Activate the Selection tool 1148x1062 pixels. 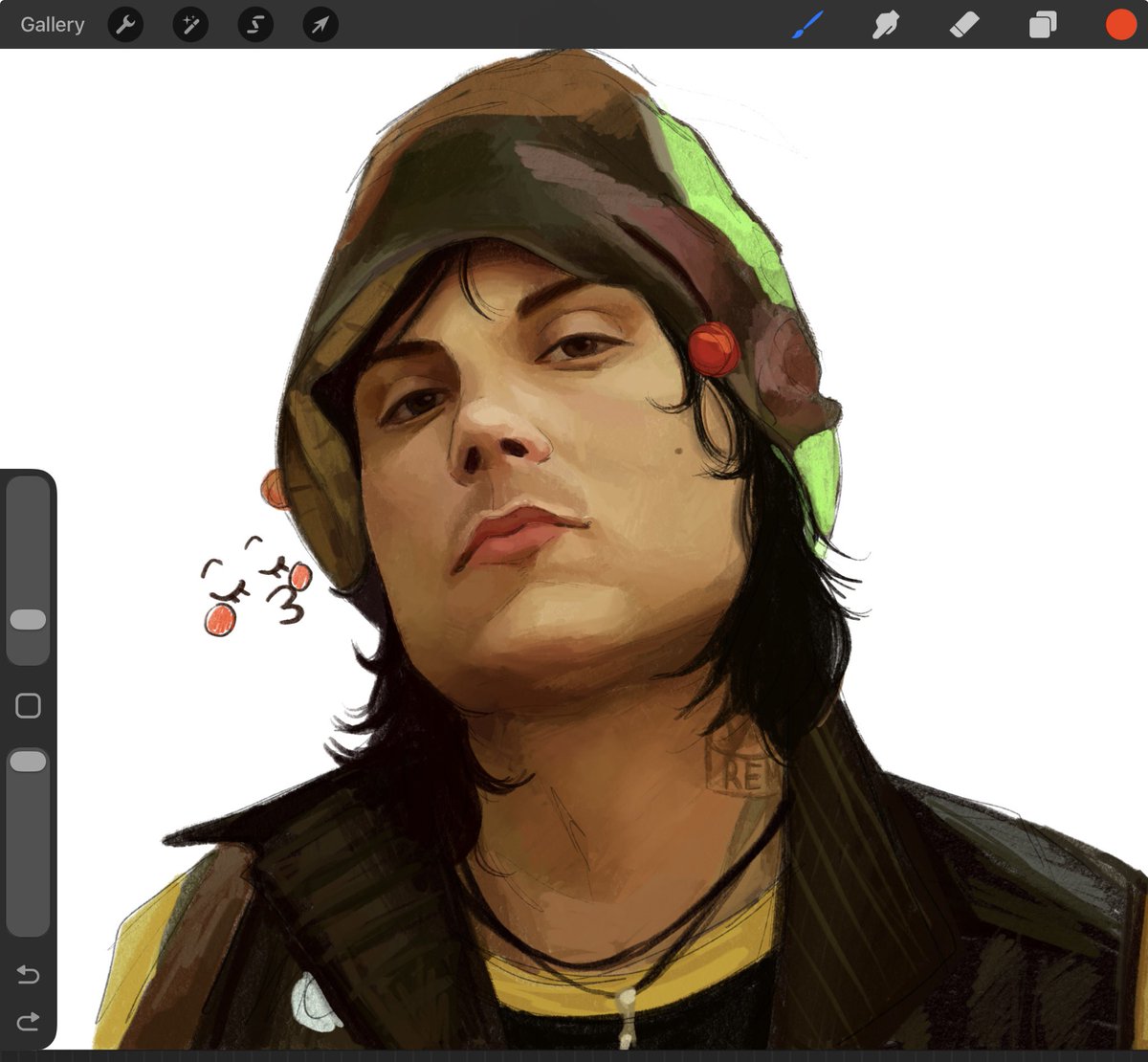click(255, 25)
